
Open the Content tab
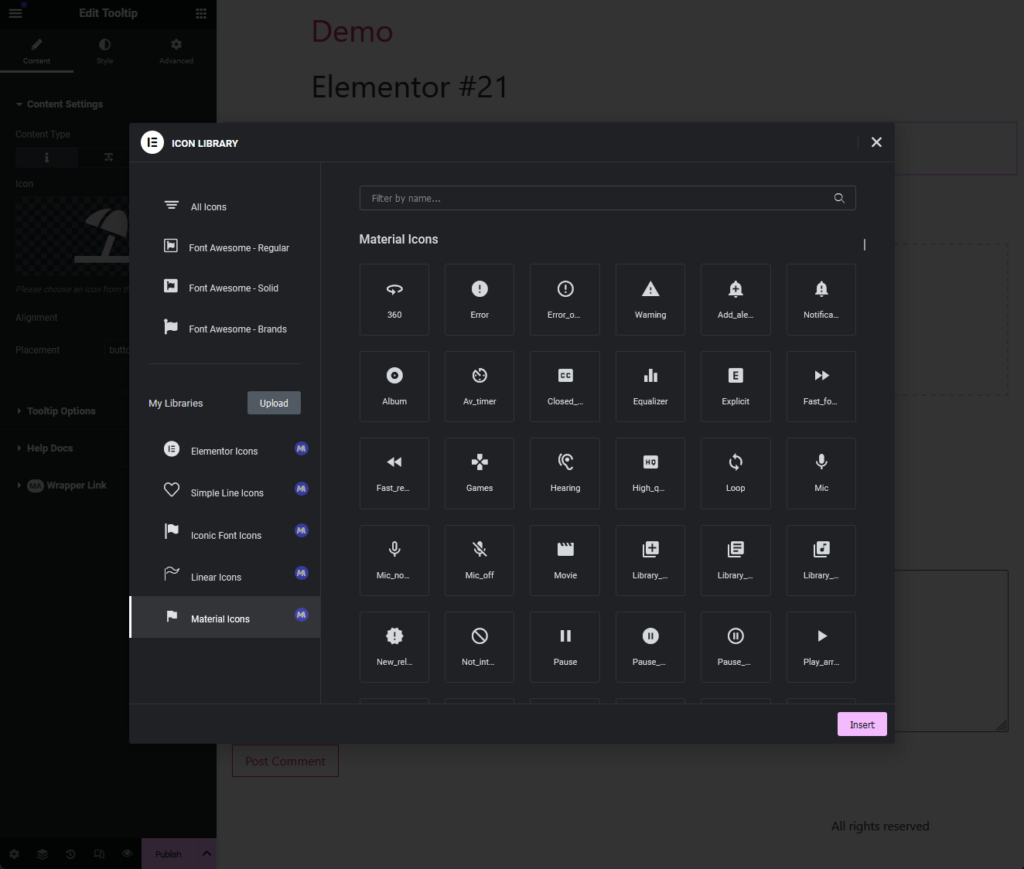[37, 51]
